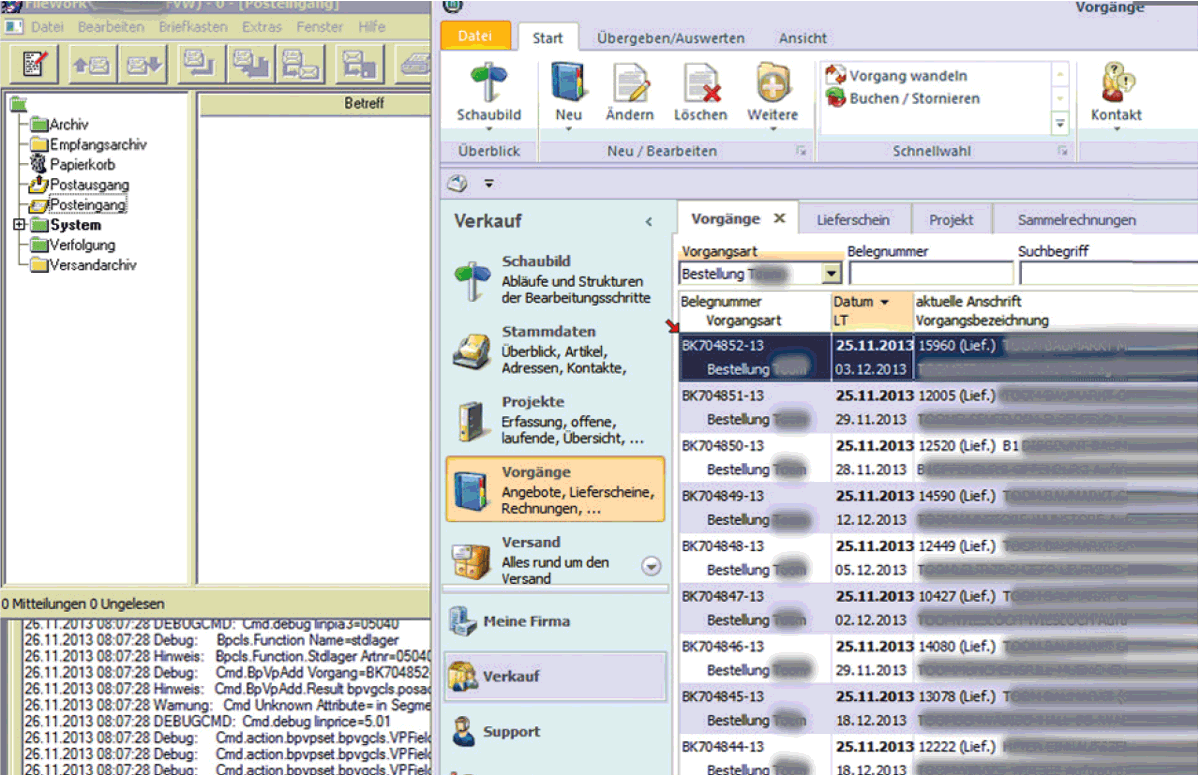Click the quick access icon below the ribbon
Image resolution: width=1200 pixels, height=776 pixels.
click(x=458, y=184)
